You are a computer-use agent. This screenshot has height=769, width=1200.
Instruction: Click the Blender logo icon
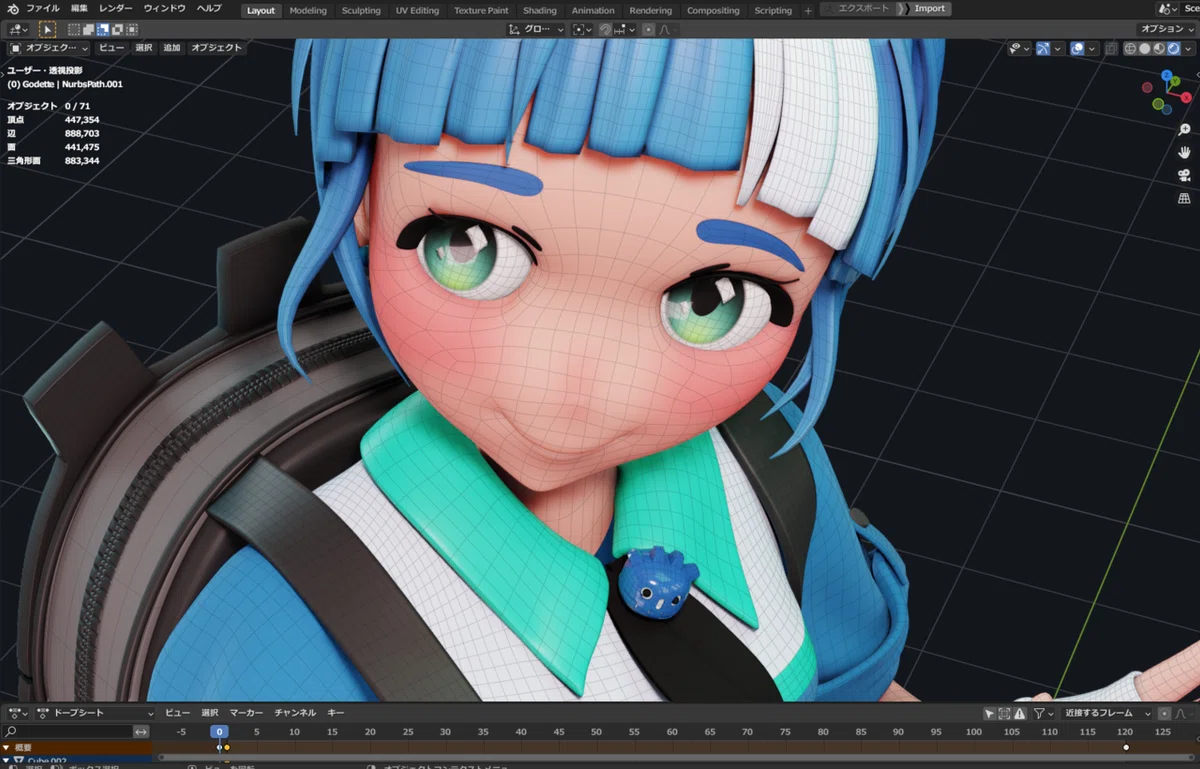pos(12,9)
